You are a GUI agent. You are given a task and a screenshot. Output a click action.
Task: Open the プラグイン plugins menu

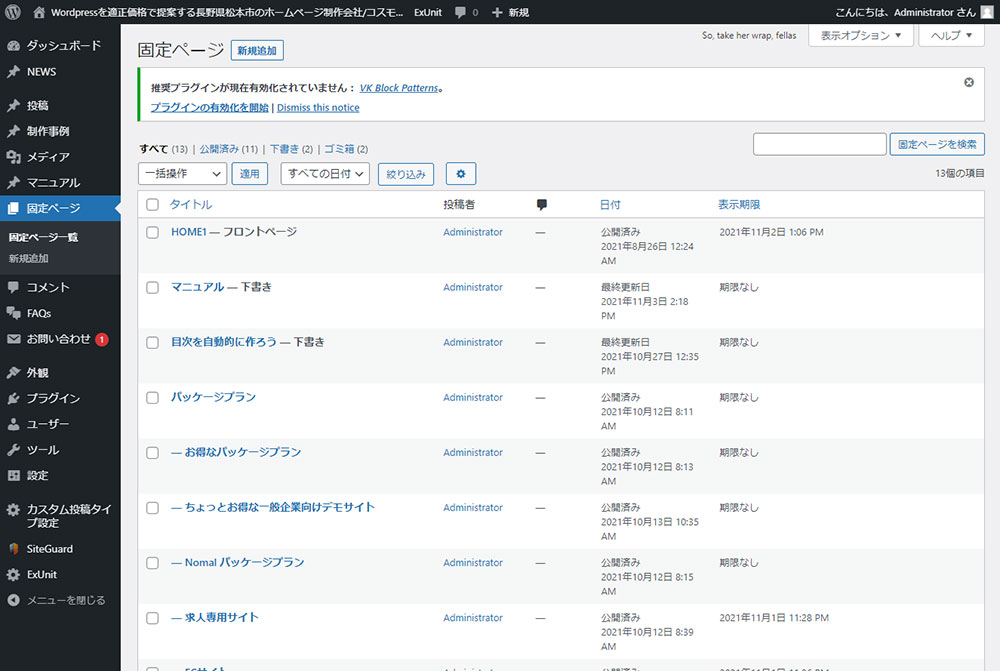point(53,398)
